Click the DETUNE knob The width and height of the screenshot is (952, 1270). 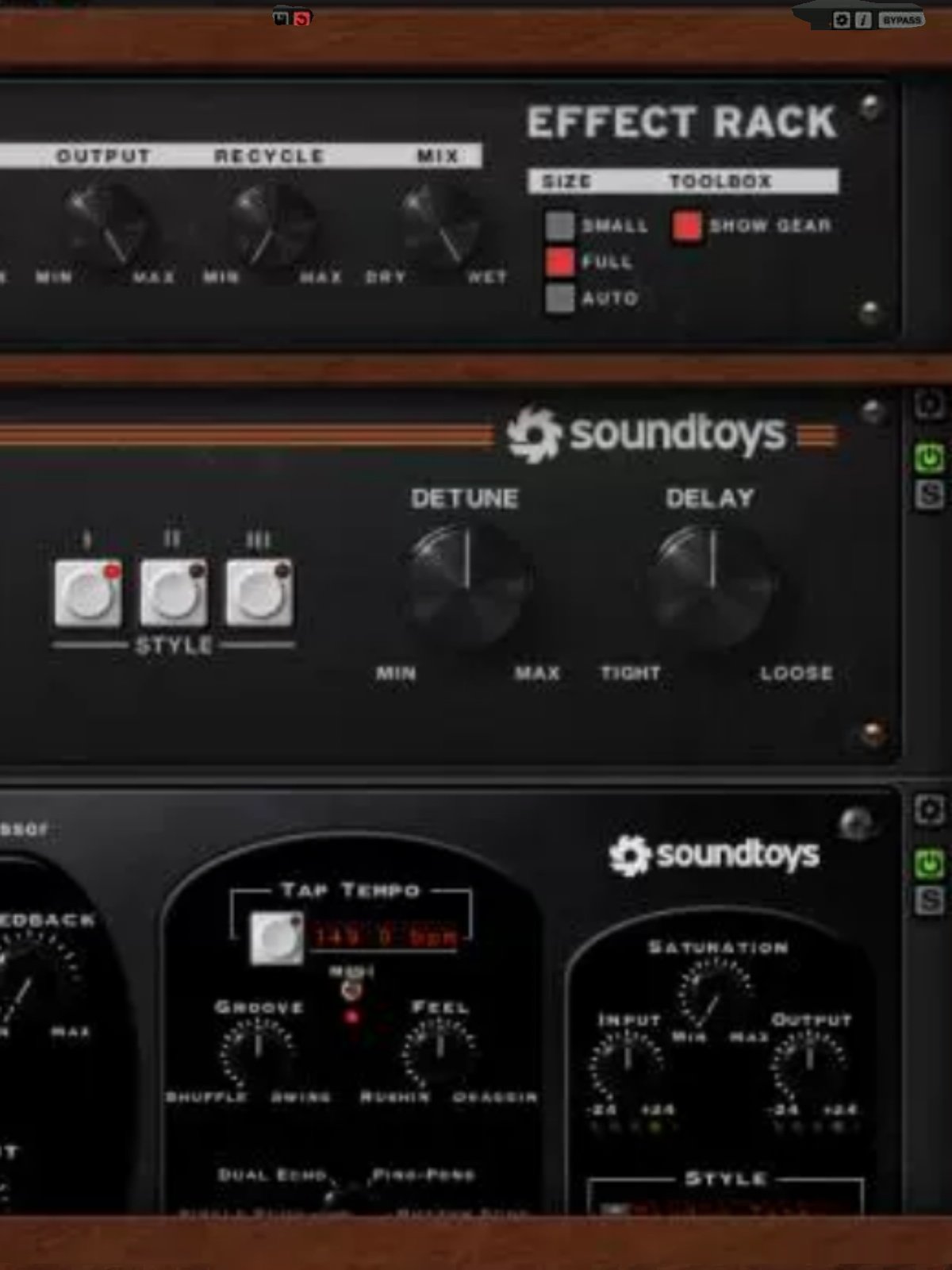(468, 587)
